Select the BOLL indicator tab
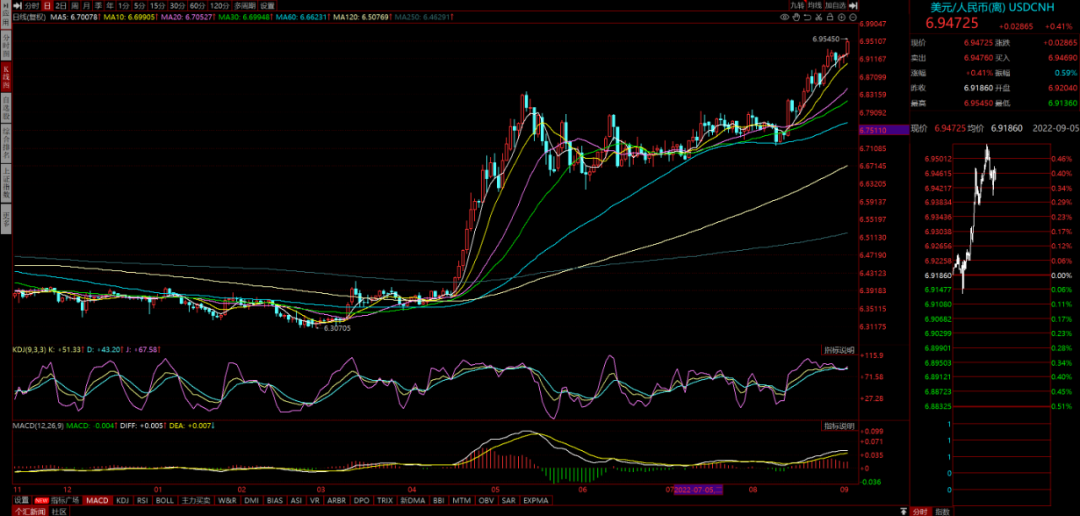This screenshot has height=516, width=1080. [165, 500]
